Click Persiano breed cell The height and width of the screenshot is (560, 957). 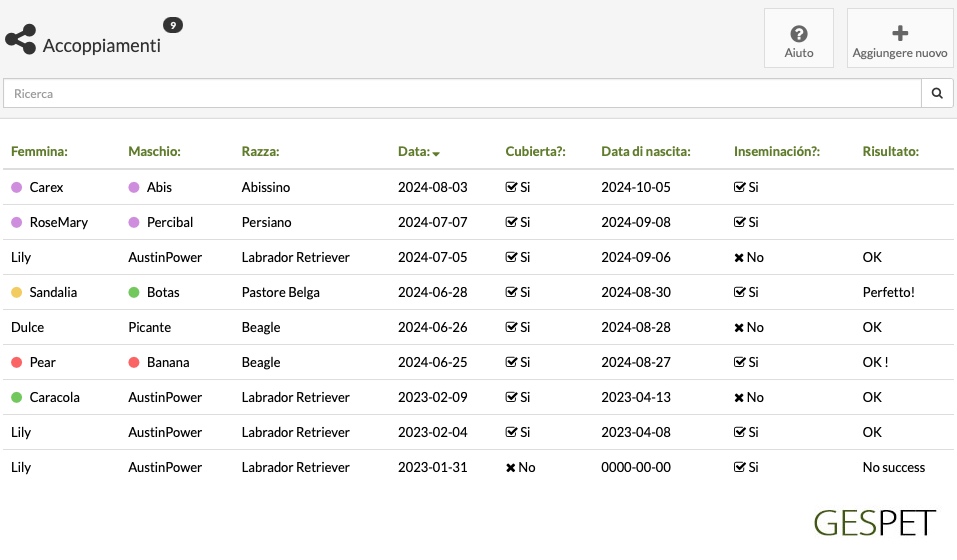tap(266, 222)
